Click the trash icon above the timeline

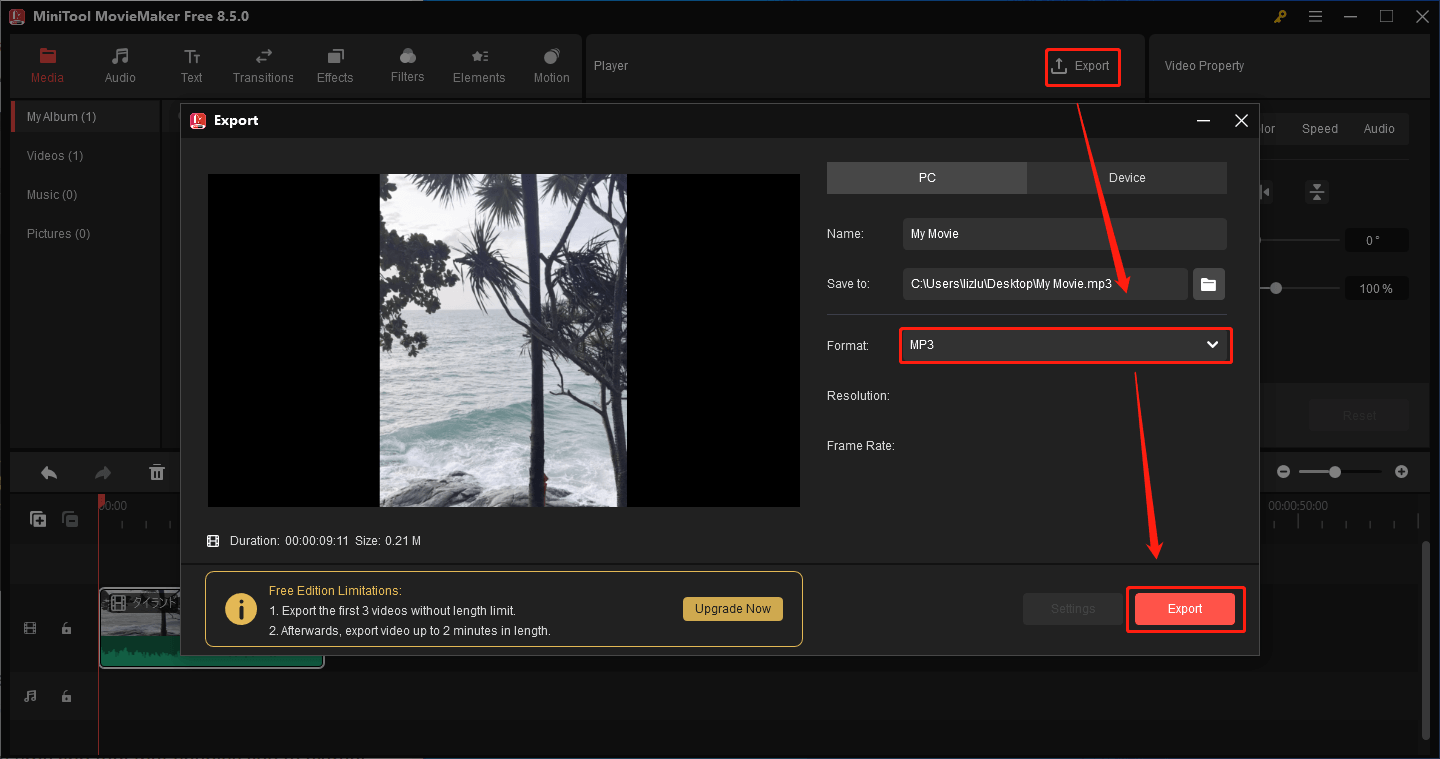coord(157,471)
